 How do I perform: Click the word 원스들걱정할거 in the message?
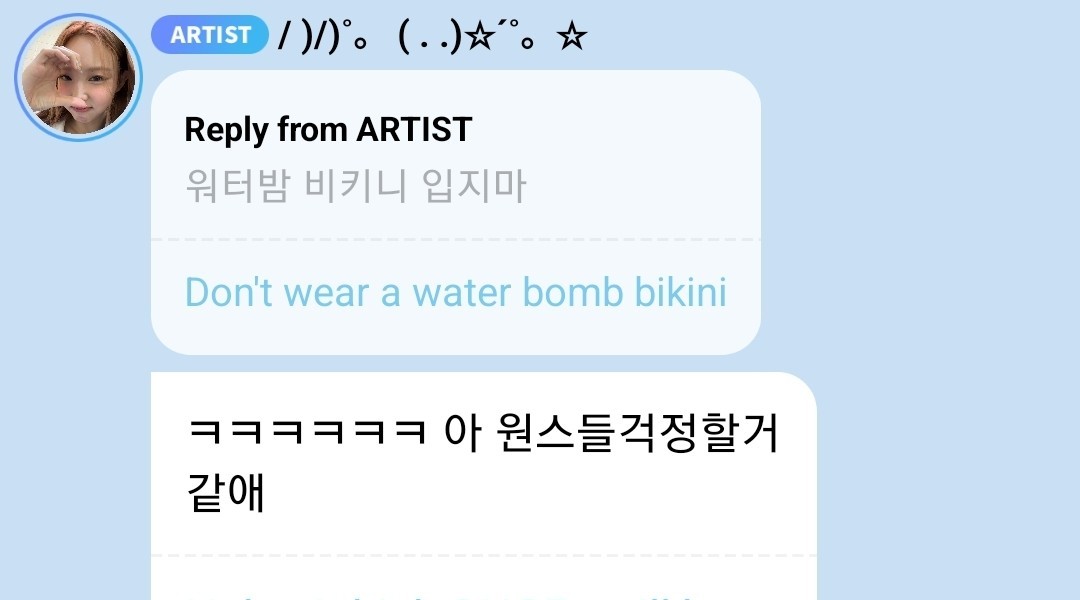click(x=637, y=433)
